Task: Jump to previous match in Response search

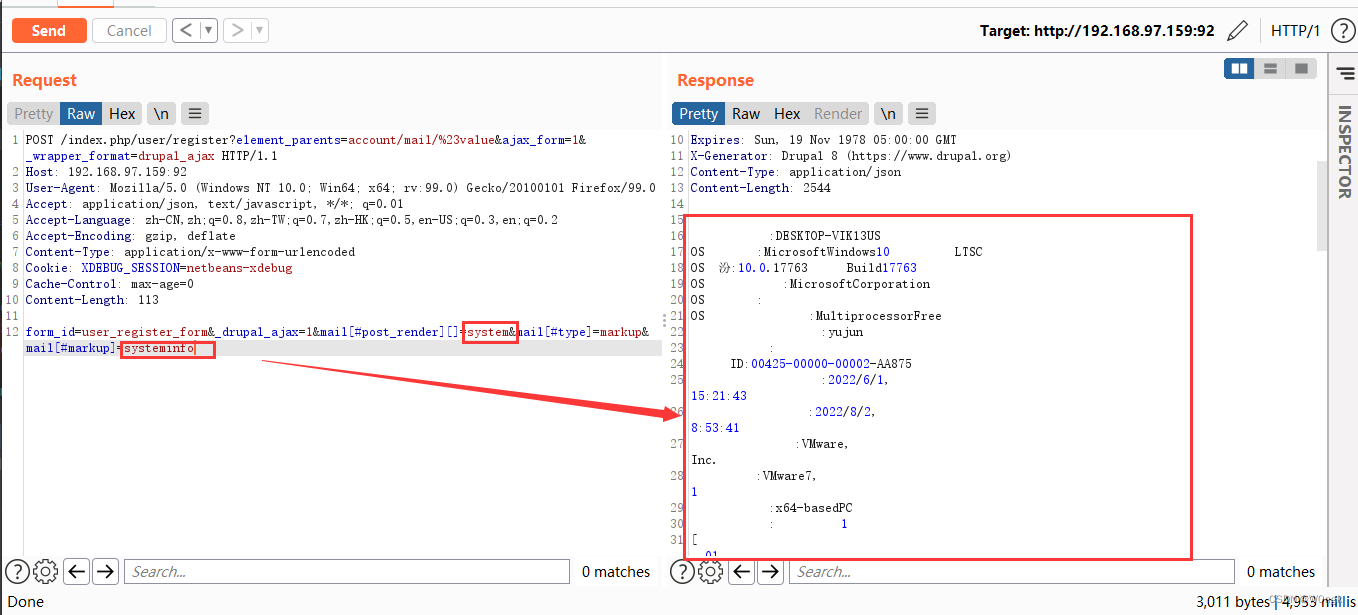Action: (742, 571)
